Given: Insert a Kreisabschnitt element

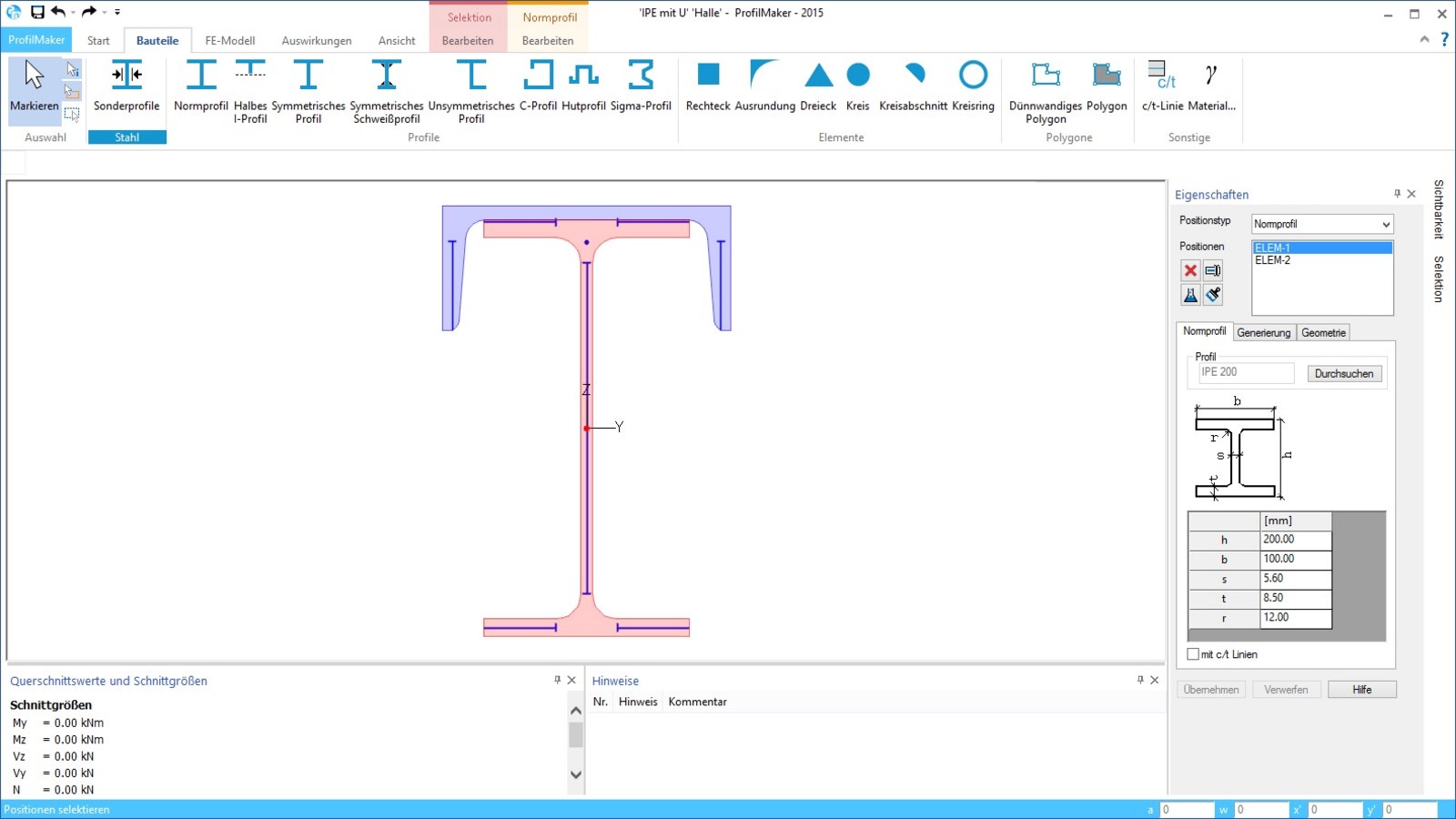Looking at the screenshot, I should click(914, 88).
